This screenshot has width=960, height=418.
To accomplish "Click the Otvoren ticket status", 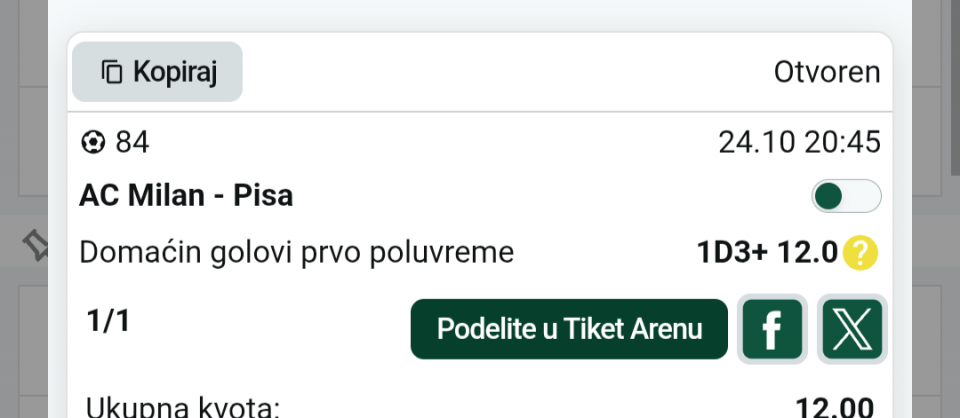I will tap(827, 72).
